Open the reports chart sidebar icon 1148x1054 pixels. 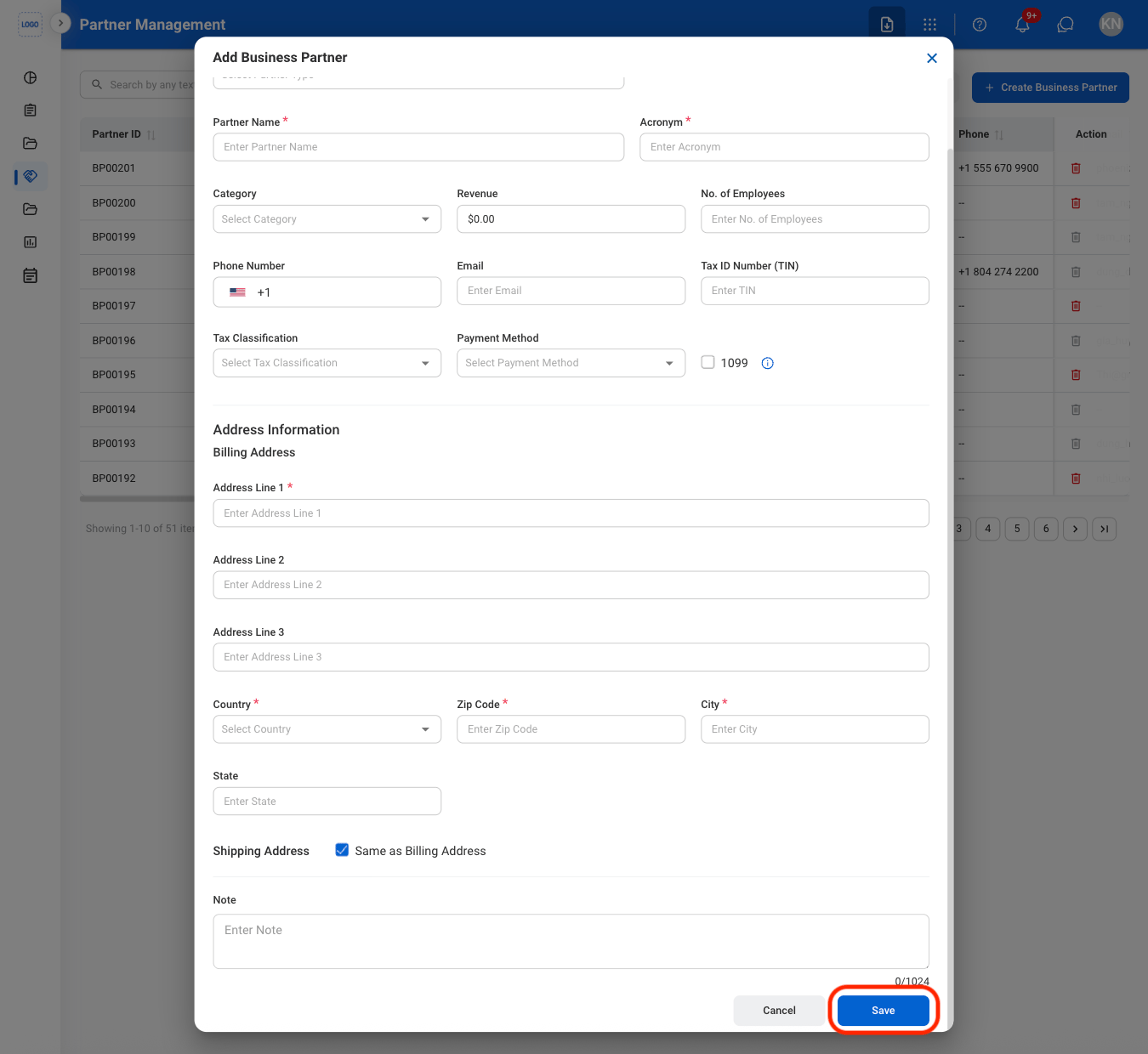point(31,242)
